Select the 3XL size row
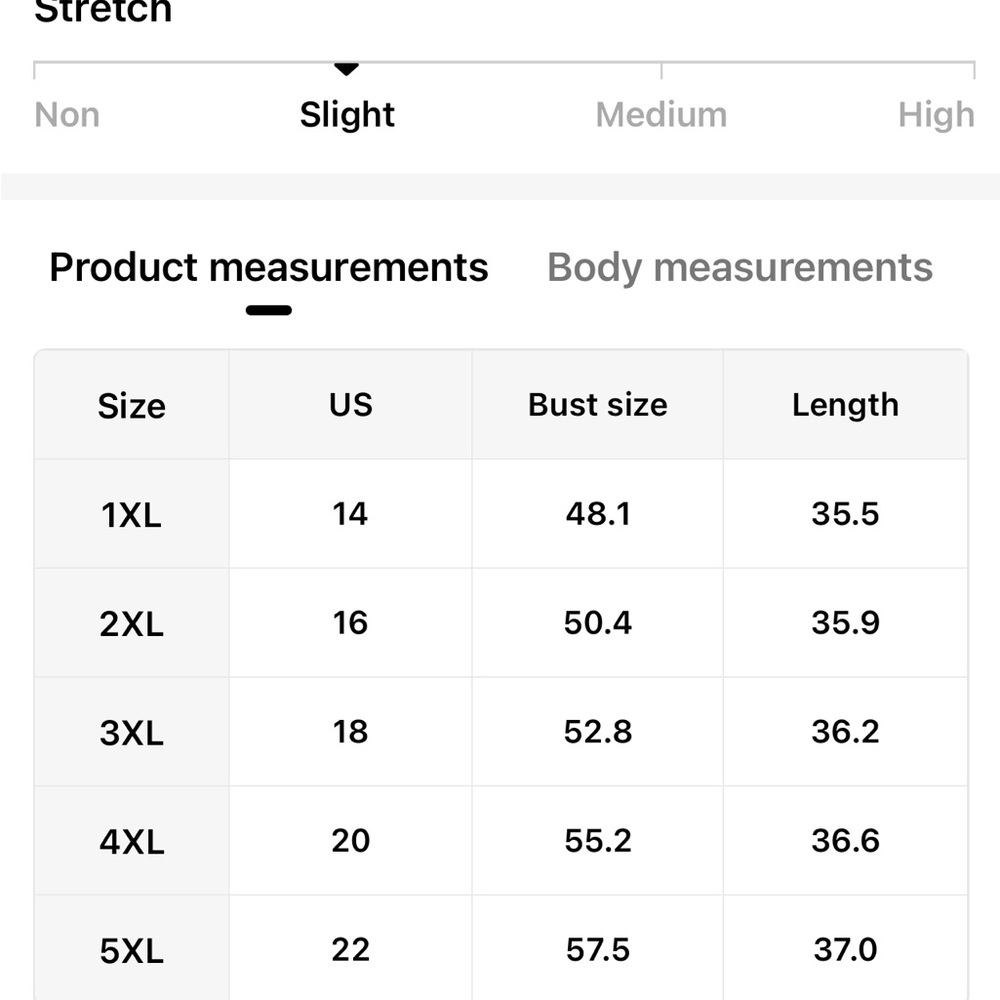The width and height of the screenshot is (1000, 1000). pos(131,731)
